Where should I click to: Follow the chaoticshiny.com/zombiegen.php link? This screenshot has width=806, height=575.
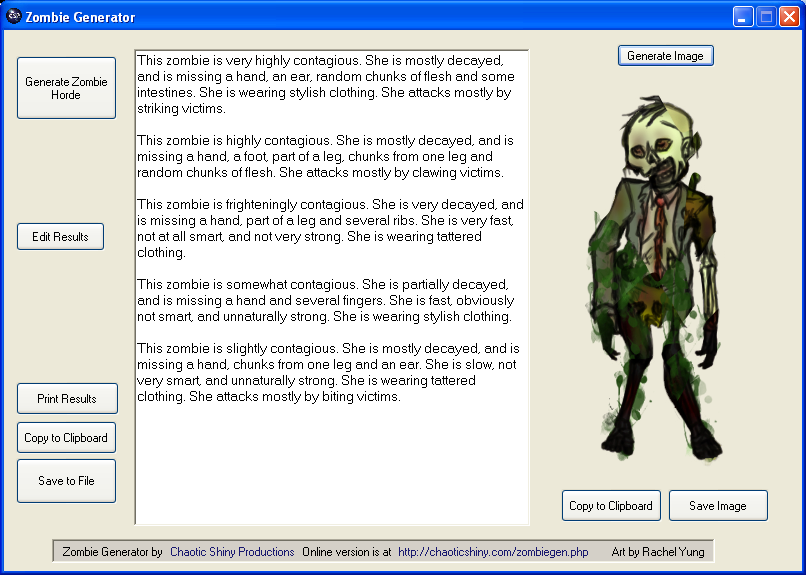pyautogui.click(x=493, y=552)
